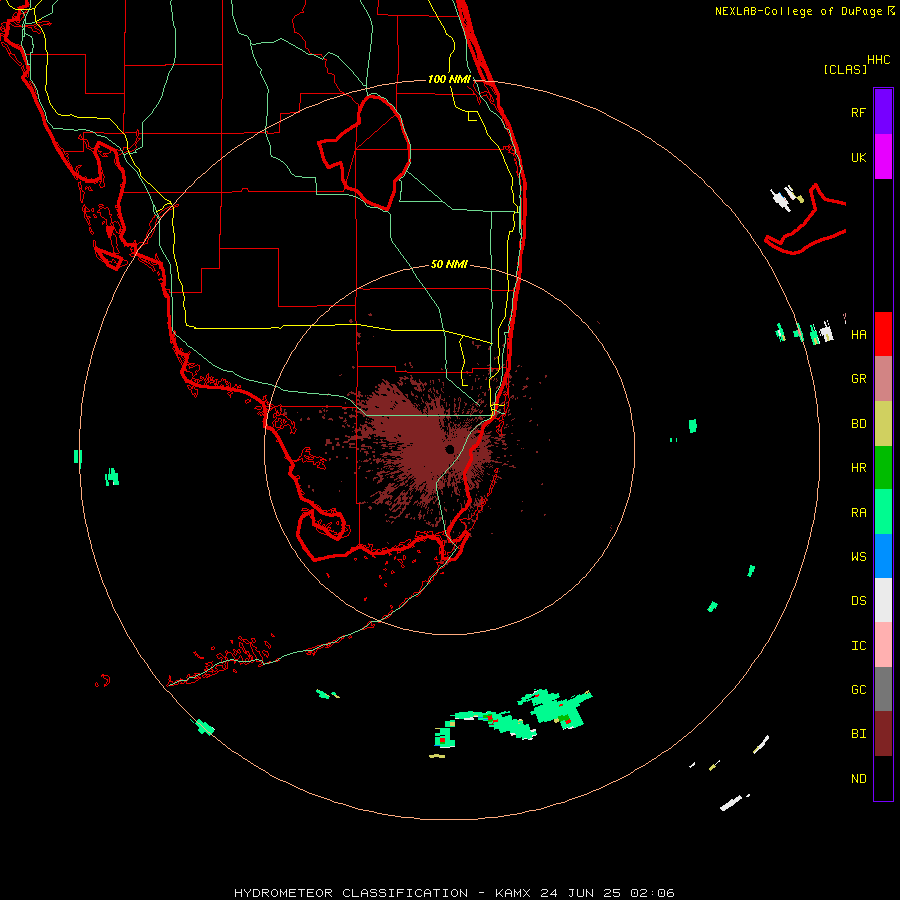Viewport: 900px width, 900px height.
Task: Click the 'GC' legend label
Action: click(x=858, y=690)
